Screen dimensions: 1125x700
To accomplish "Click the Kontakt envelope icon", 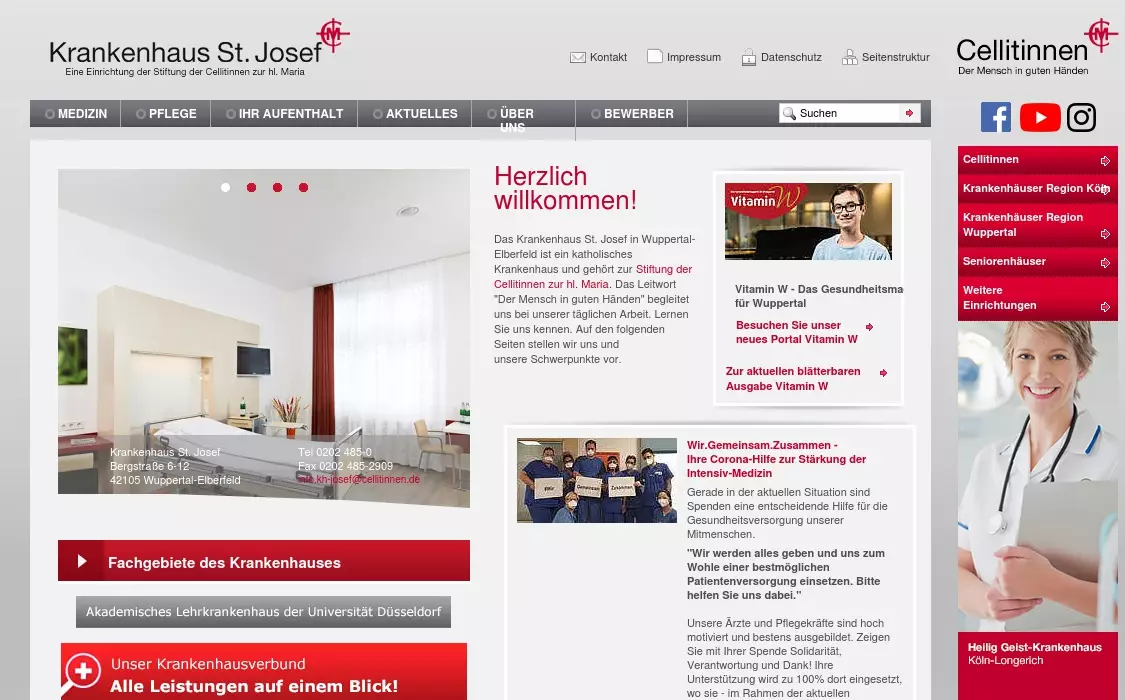I will (x=577, y=57).
